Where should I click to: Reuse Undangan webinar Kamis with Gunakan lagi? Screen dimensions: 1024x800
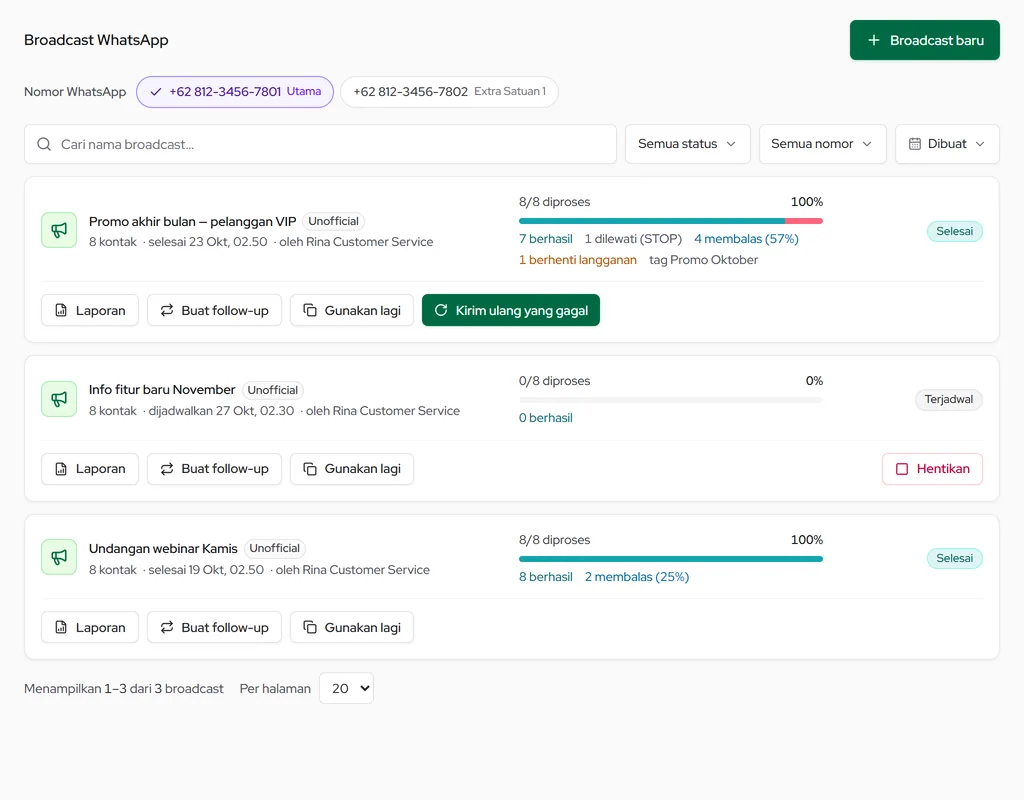pyautogui.click(x=352, y=628)
